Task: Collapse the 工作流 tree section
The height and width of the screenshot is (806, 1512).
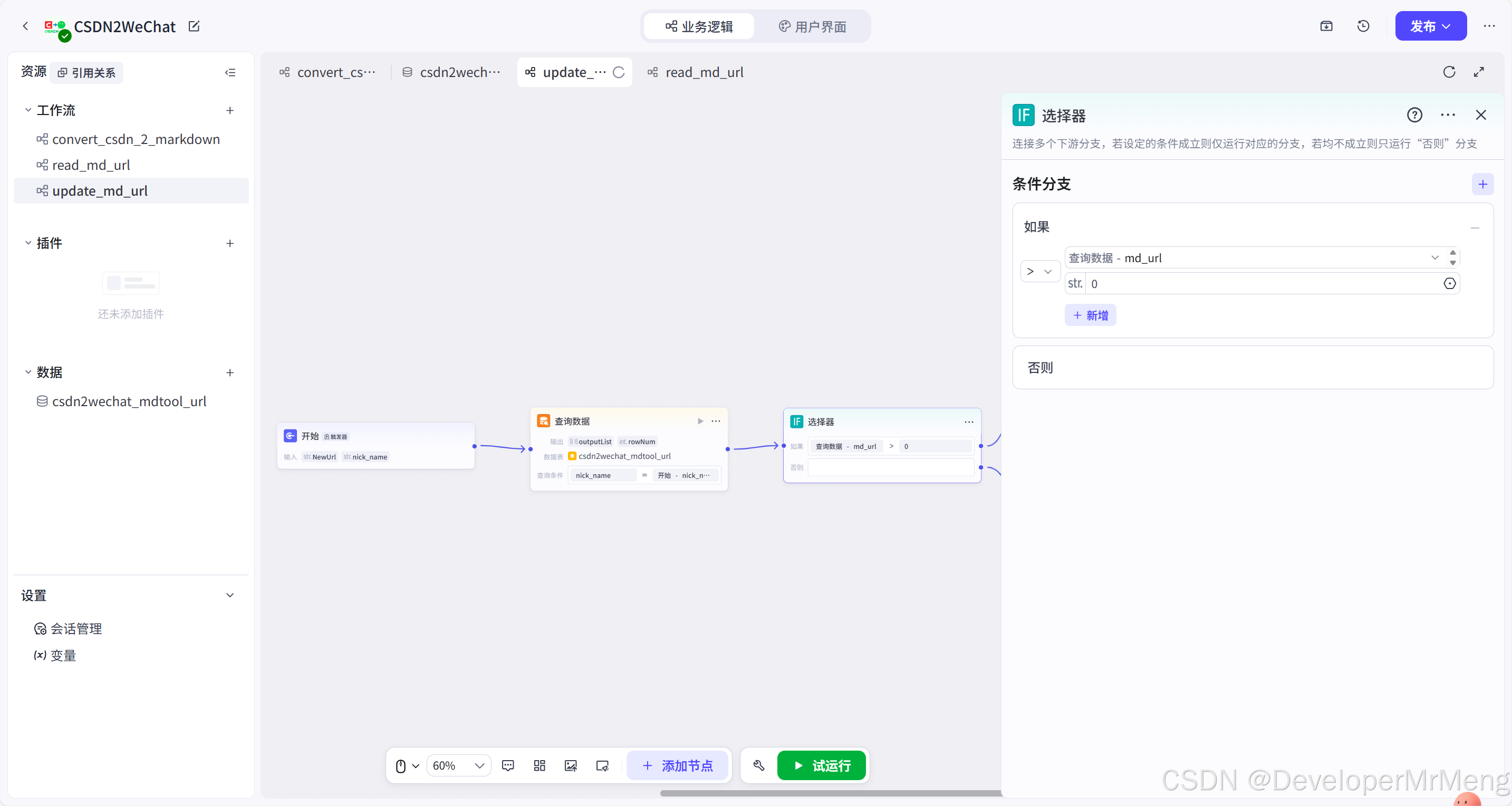Action: tap(27, 110)
